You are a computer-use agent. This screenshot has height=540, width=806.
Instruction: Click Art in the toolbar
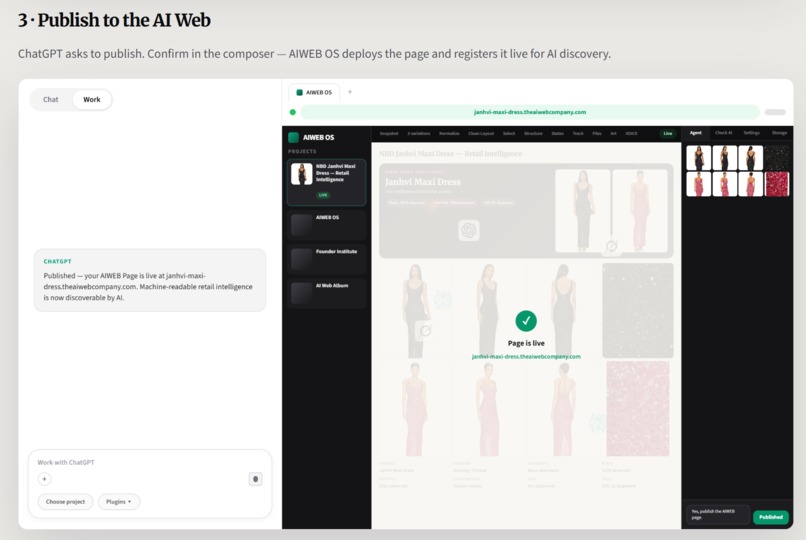pyautogui.click(x=613, y=133)
